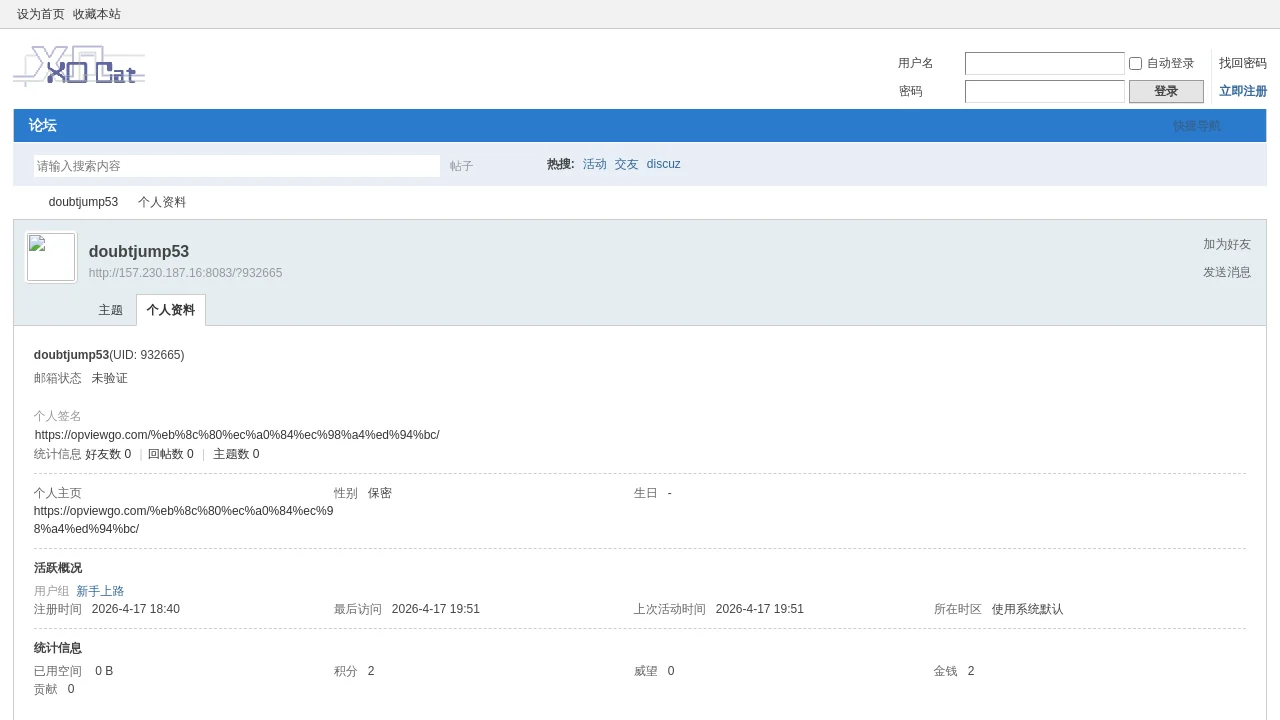Click 设为首页 in the top bar
Image resolution: width=1280 pixels, height=720 pixels.
coord(41,14)
